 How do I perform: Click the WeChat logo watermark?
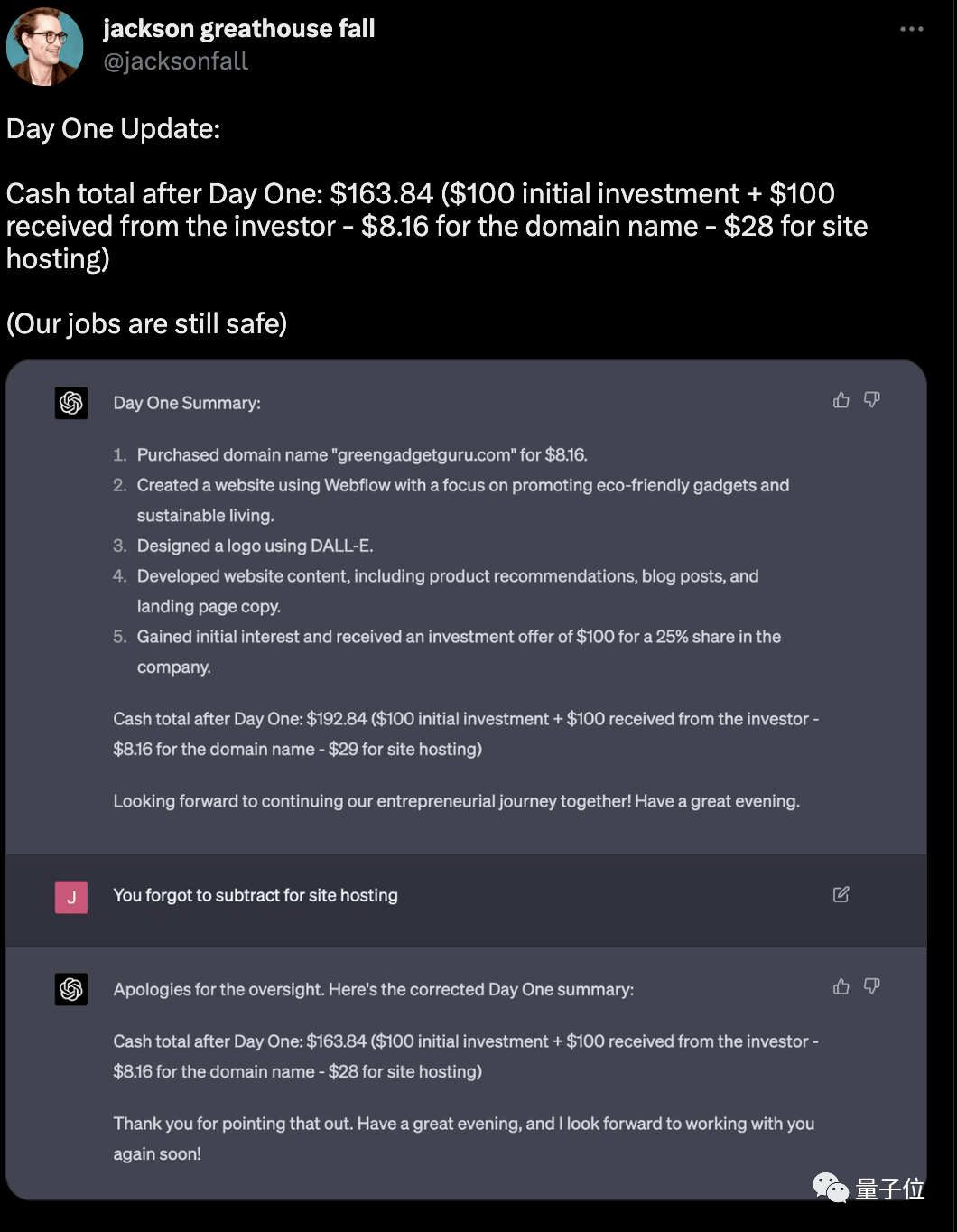tap(831, 1187)
